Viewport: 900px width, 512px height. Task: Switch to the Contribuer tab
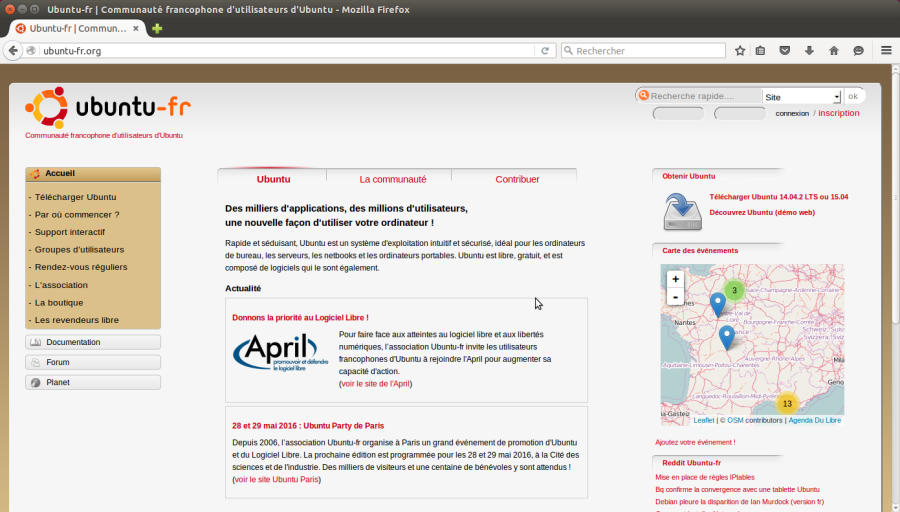(x=517, y=179)
